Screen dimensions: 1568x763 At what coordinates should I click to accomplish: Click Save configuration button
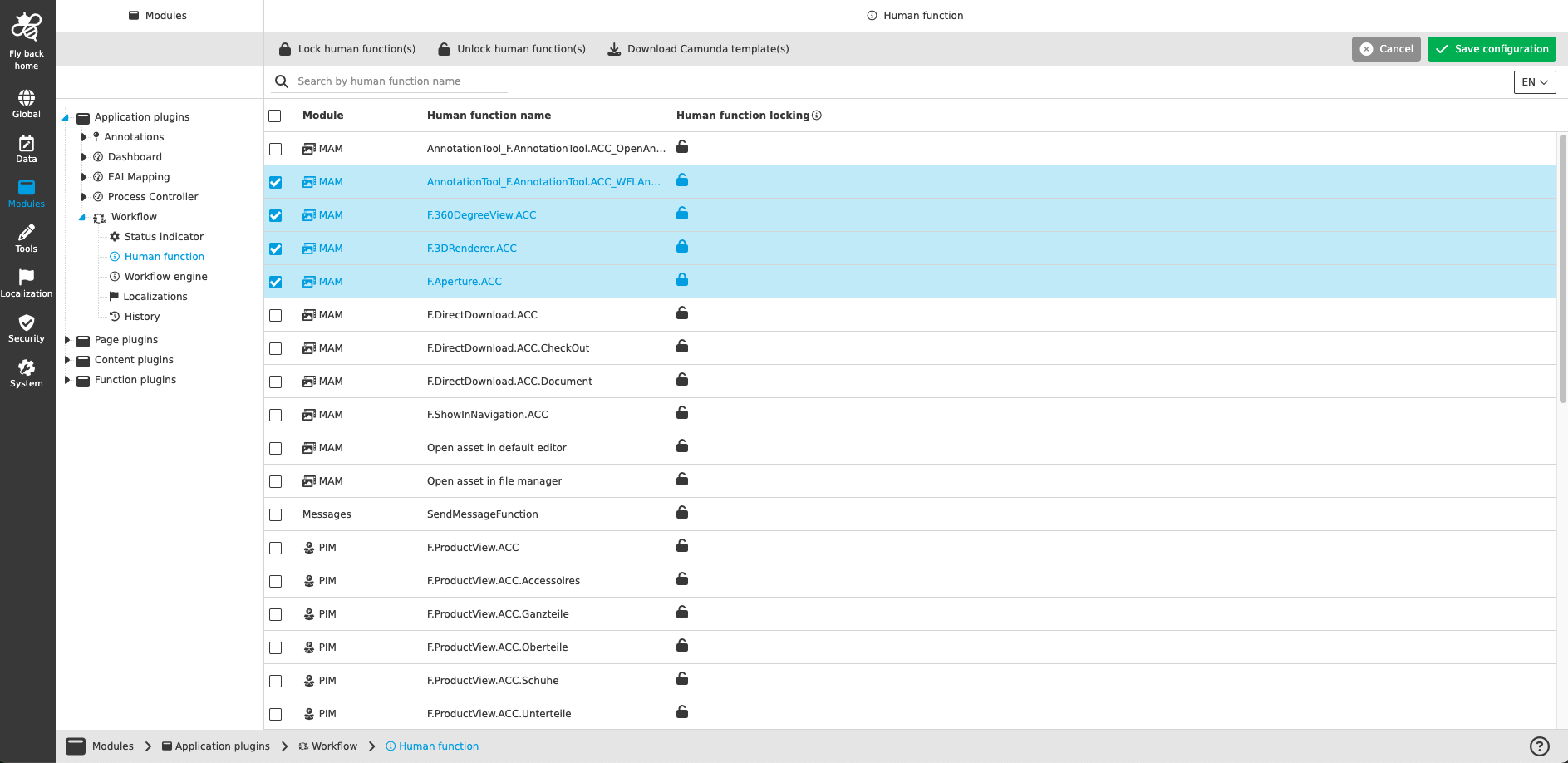[x=1492, y=48]
